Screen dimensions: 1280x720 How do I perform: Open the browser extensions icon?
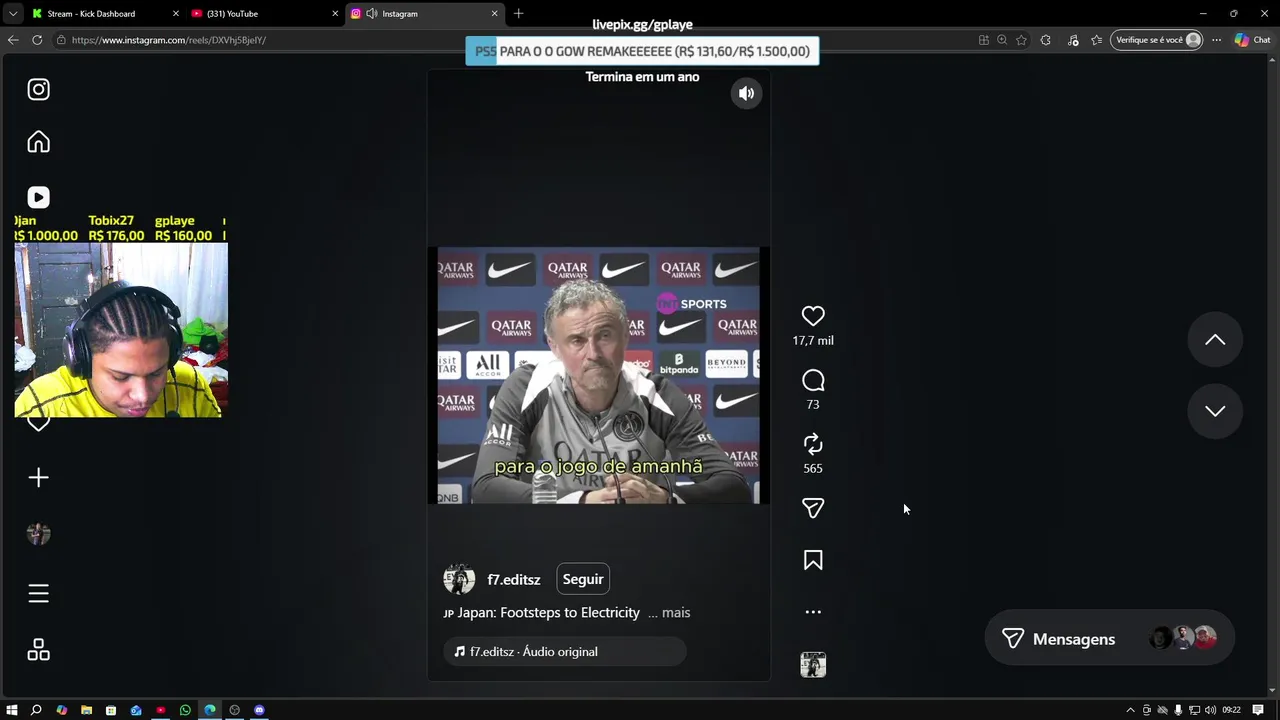tap(1046, 40)
